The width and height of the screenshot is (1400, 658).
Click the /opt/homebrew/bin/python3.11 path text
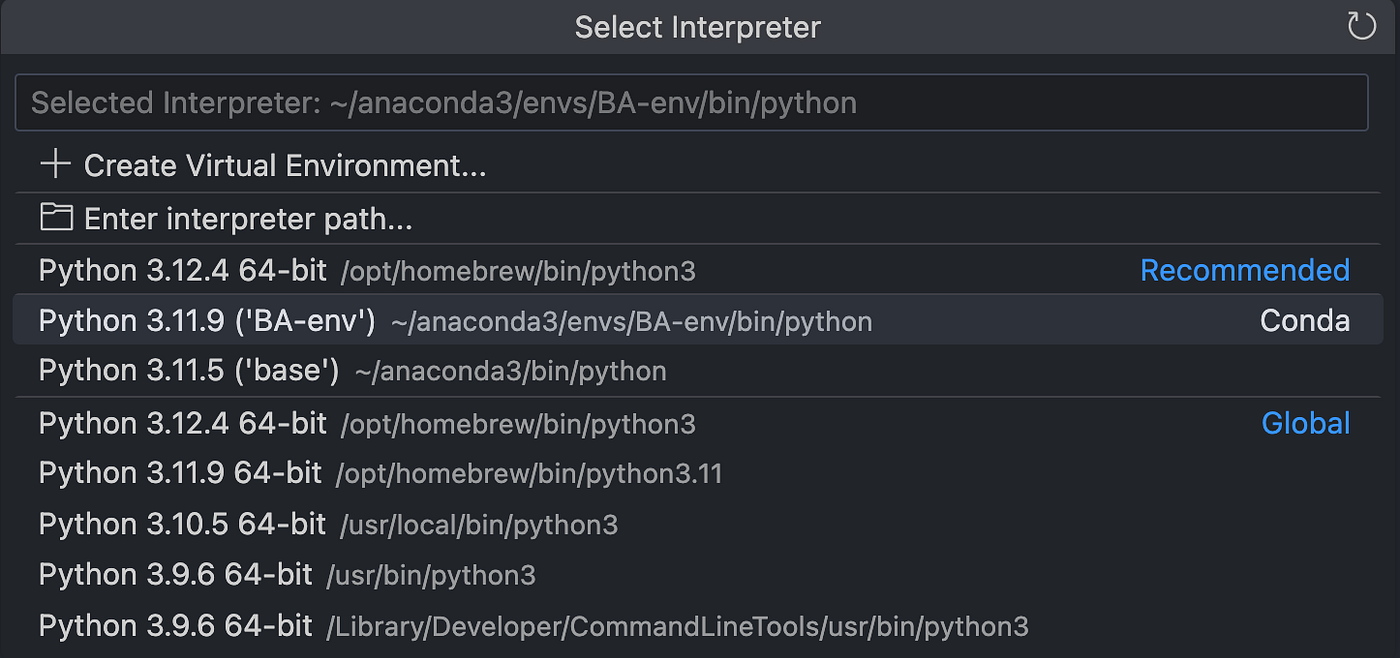pos(529,474)
